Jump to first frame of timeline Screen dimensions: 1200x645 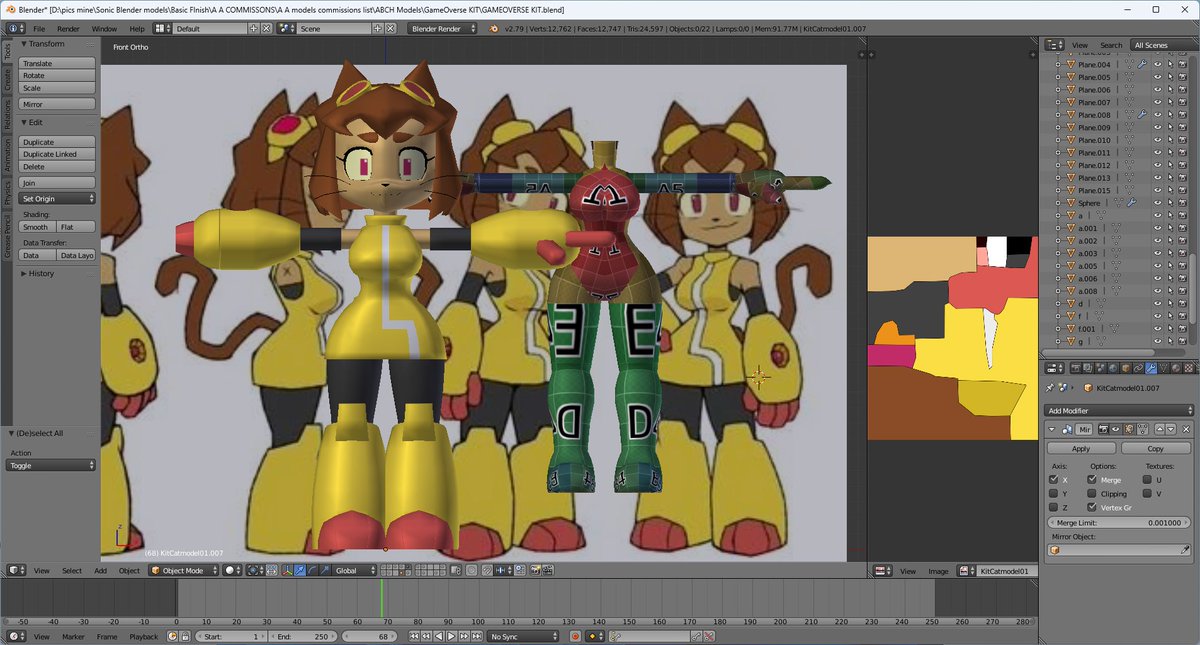(414, 636)
